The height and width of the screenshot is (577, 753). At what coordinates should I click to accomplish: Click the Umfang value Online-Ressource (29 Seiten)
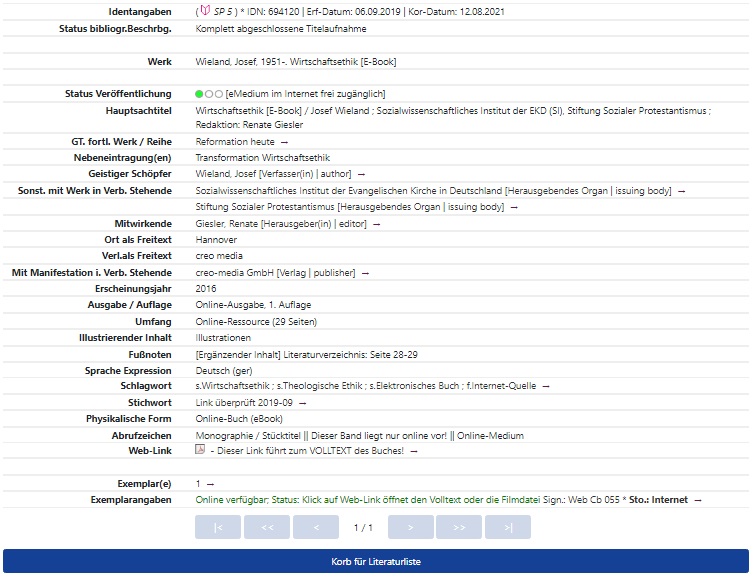click(256, 322)
